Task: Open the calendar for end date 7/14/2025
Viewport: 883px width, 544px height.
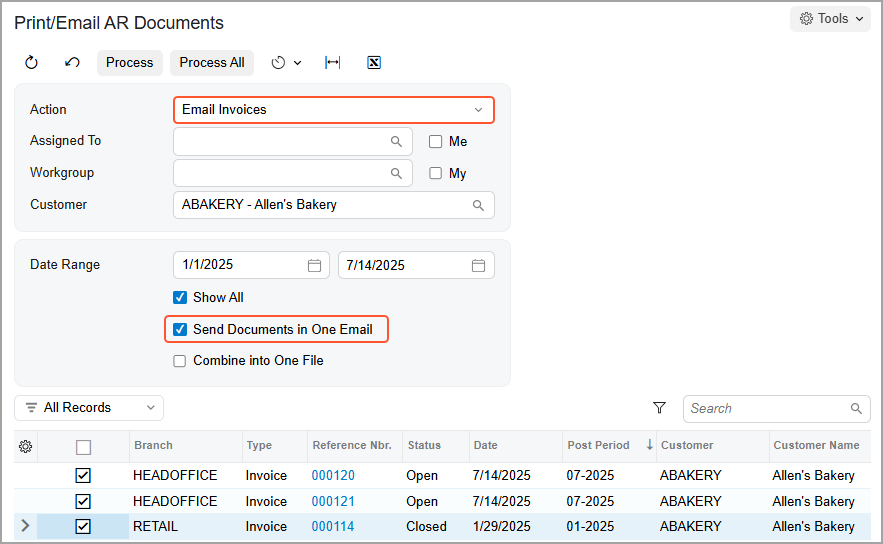Action: pyautogui.click(x=478, y=266)
